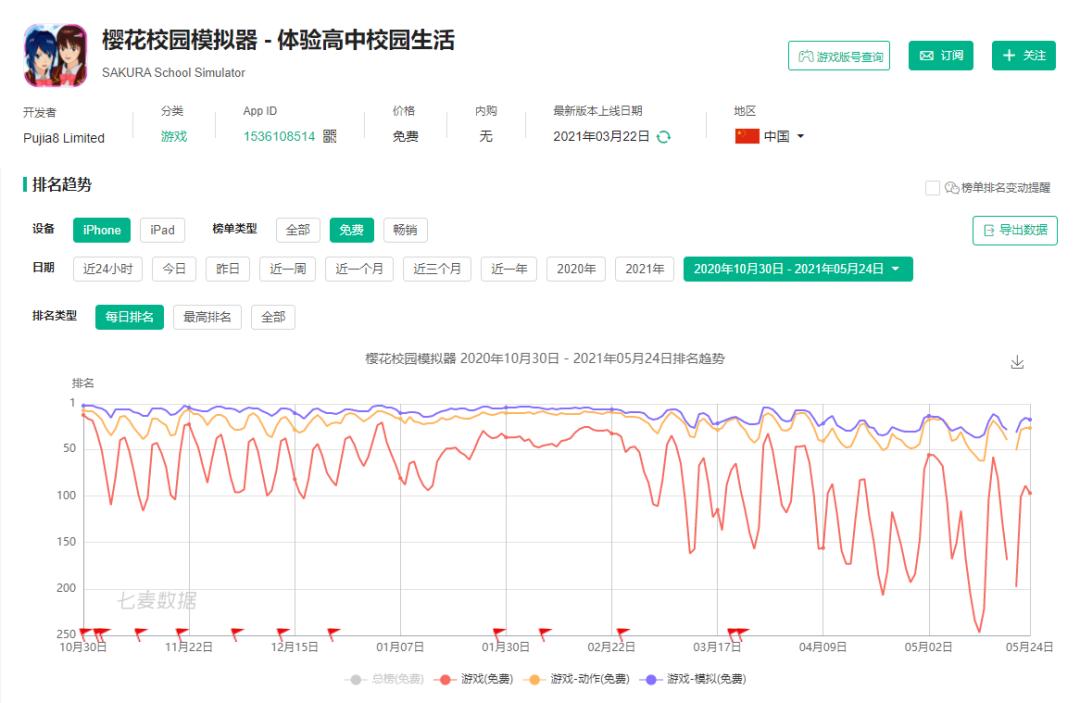
Task: Select the 近三个月 date range
Action: [x=437, y=269]
